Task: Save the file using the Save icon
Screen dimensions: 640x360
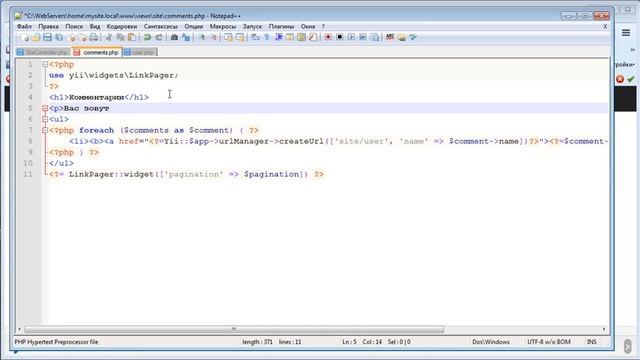Action: coord(47,38)
